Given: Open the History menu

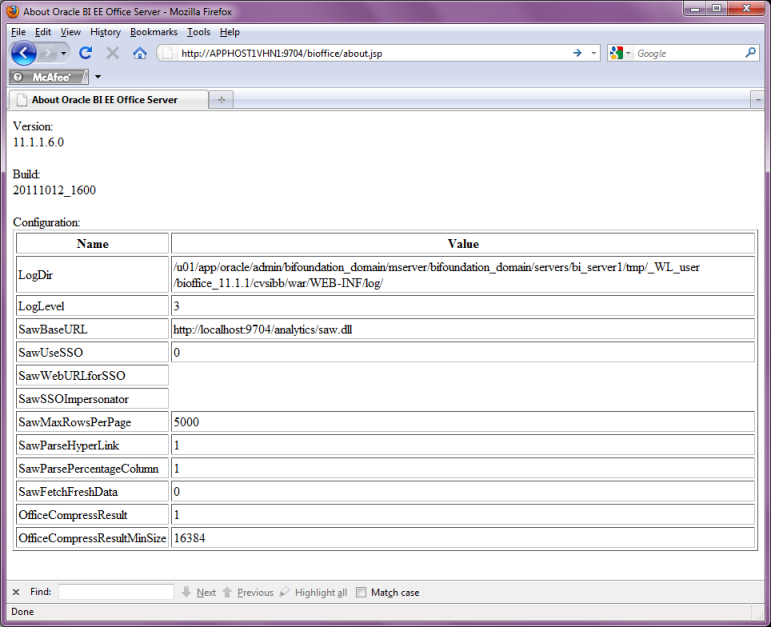Looking at the screenshot, I should click(x=105, y=32).
